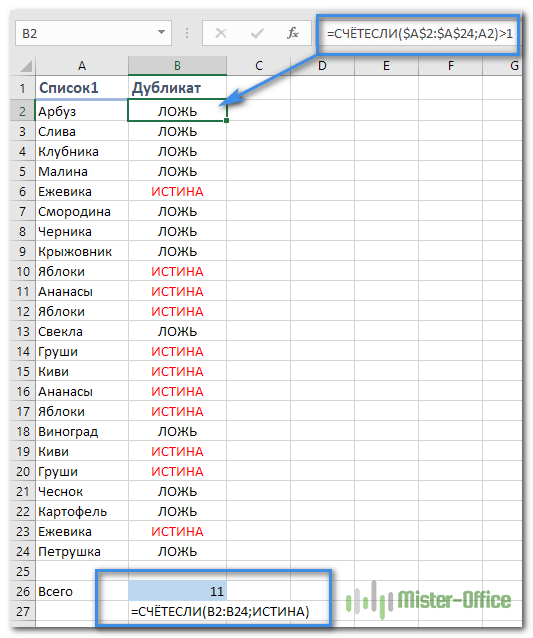This screenshot has width=533, height=638.
Task: Select the Свекла cell
Action: (x=82, y=331)
